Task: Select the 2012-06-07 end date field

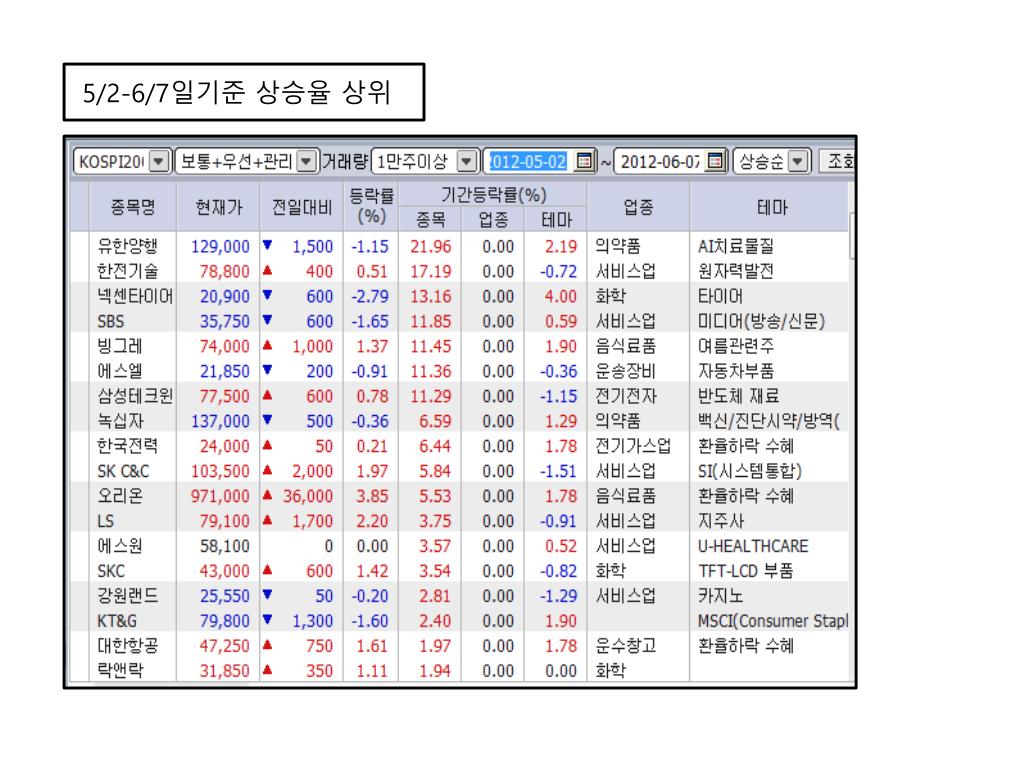Action: pyautogui.click(x=660, y=161)
